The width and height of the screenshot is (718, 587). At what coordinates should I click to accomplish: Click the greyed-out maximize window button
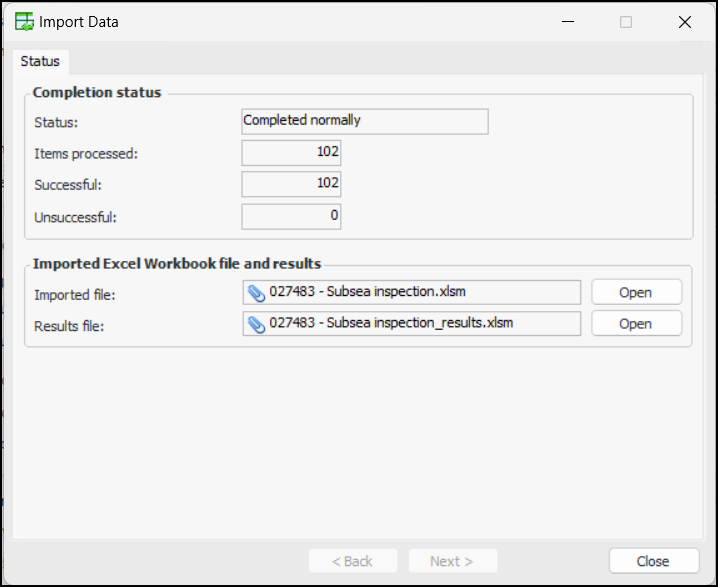(626, 22)
